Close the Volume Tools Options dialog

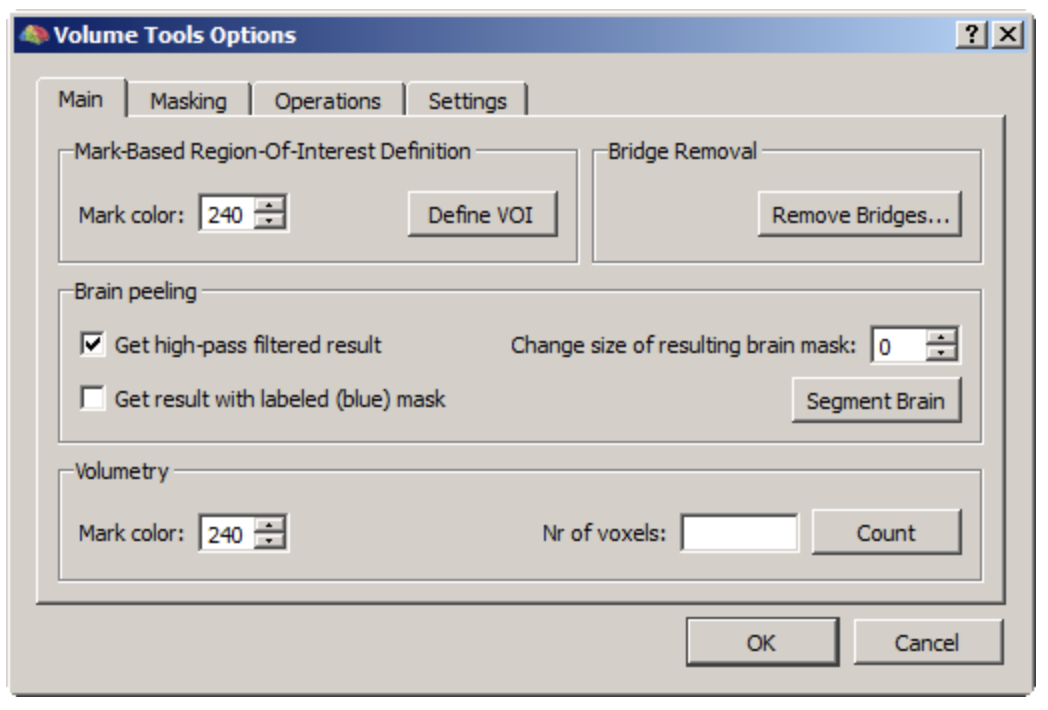(1009, 35)
